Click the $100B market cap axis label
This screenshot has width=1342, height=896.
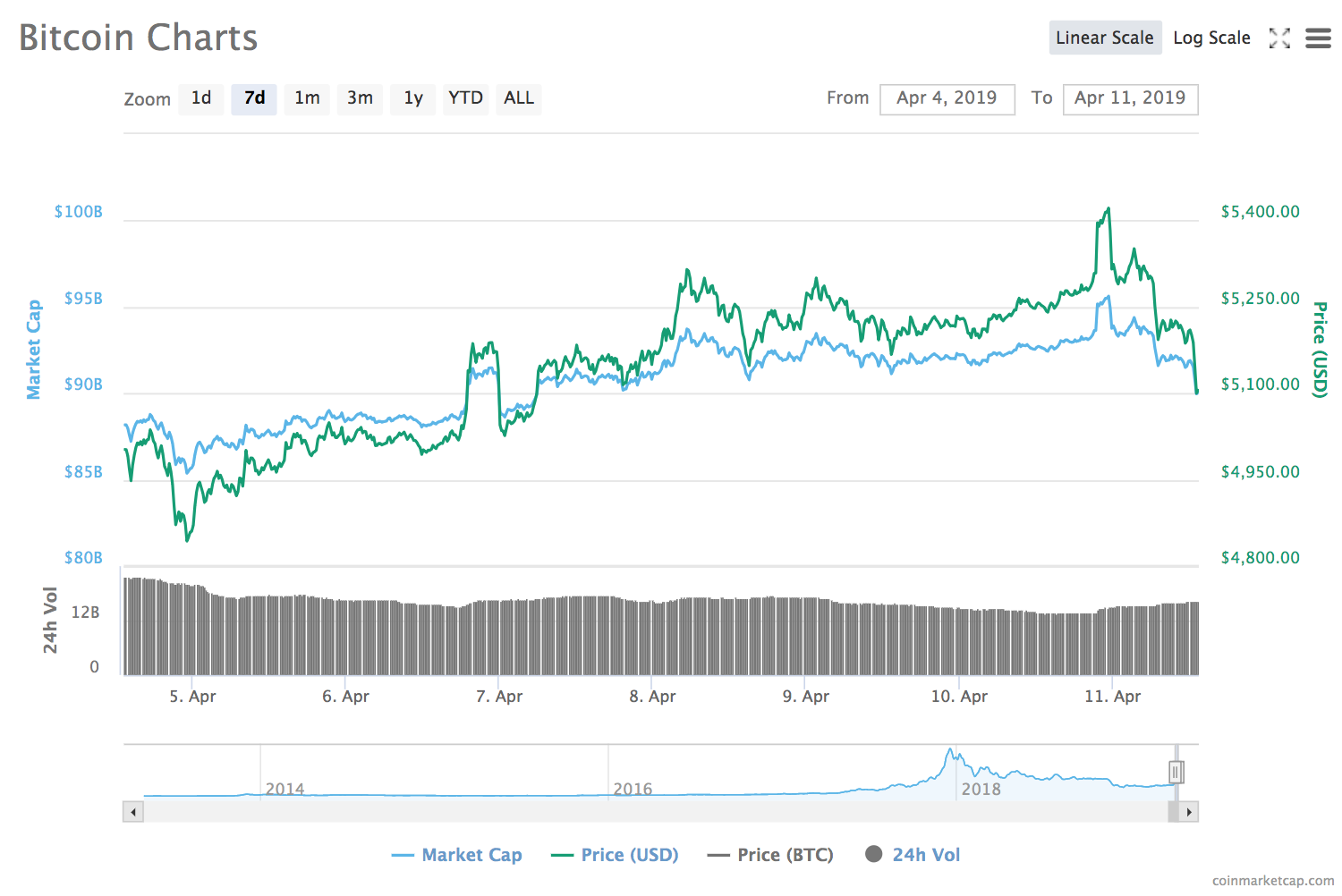tap(78, 212)
